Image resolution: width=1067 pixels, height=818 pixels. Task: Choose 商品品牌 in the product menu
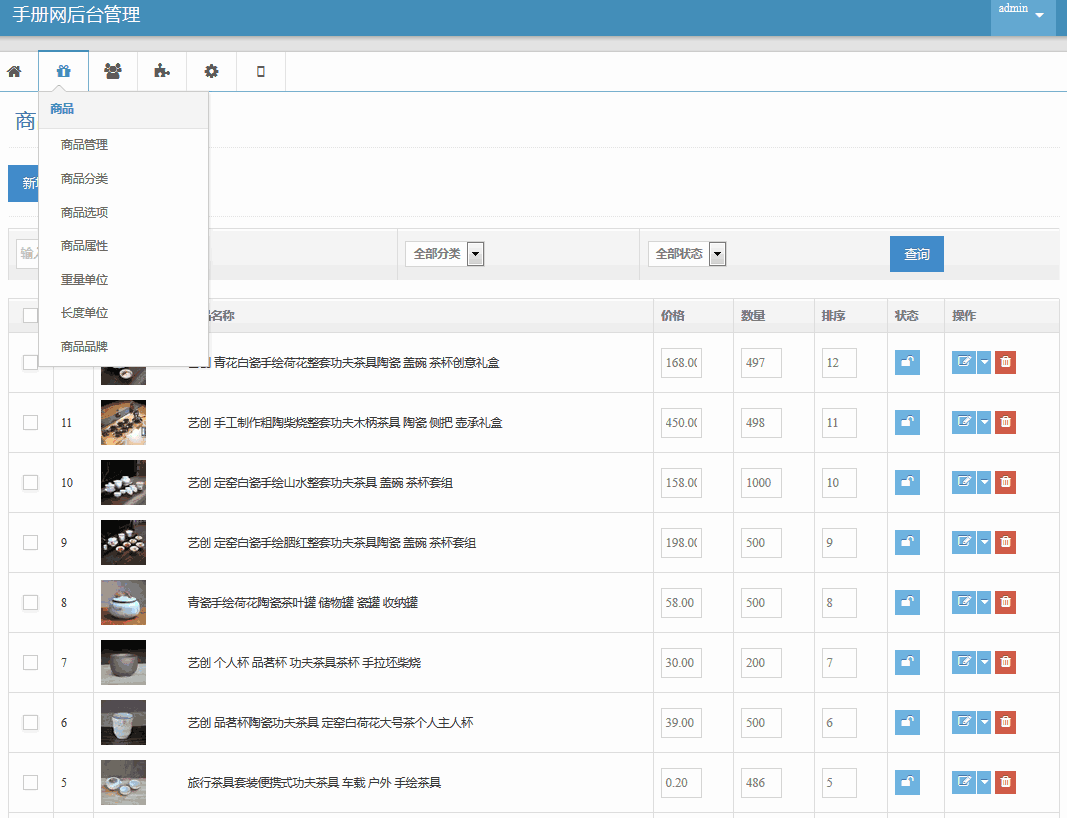point(84,347)
